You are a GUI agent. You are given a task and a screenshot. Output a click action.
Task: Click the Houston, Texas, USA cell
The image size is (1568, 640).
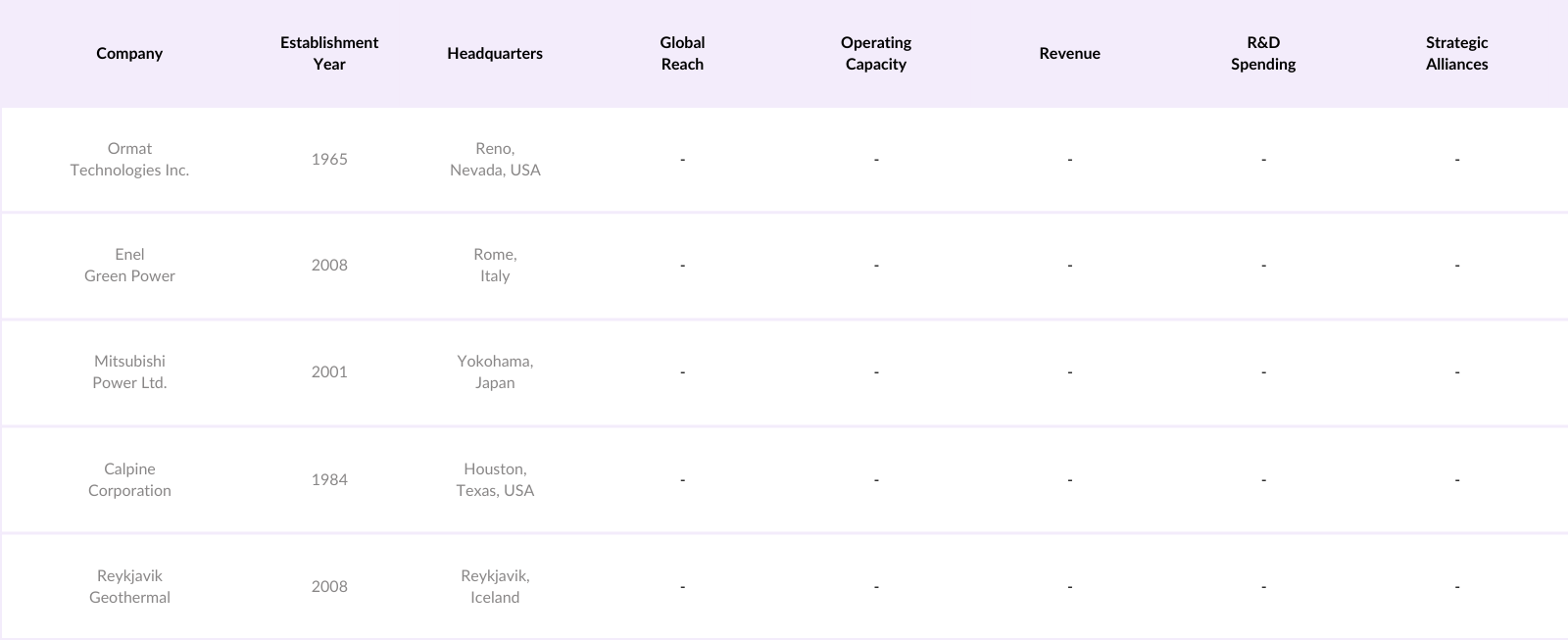coord(495,480)
